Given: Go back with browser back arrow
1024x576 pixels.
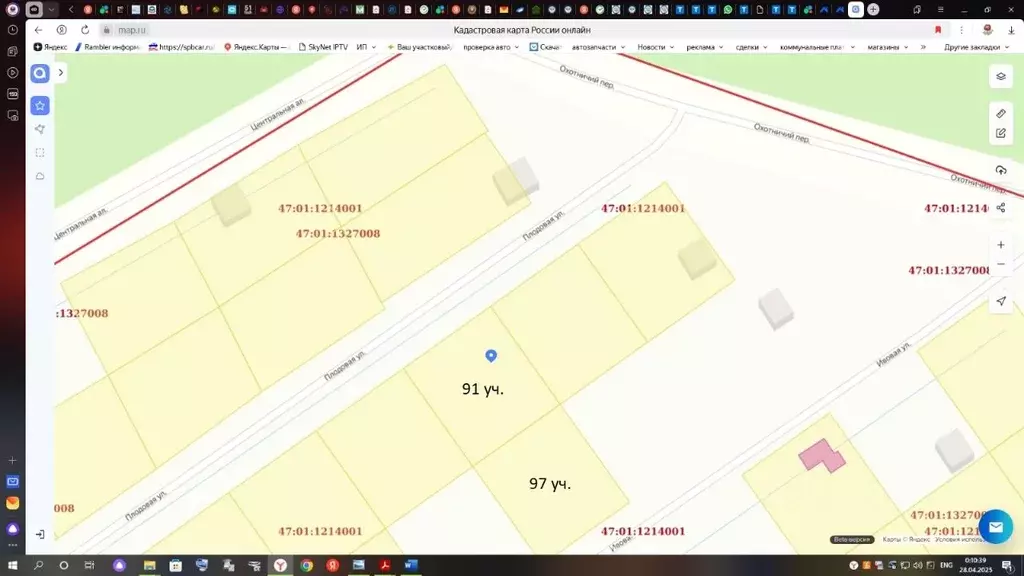Looking at the screenshot, I should pyautogui.click(x=39, y=30).
